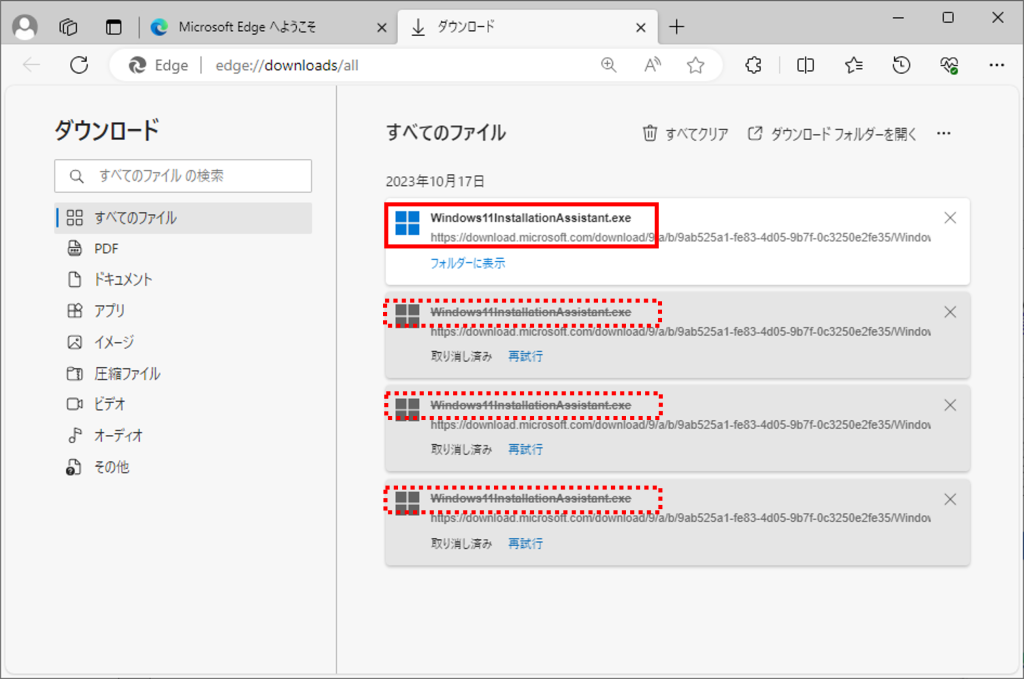Click the ダウンロード sidebar heading
The height and width of the screenshot is (679, 1024).
(x=107, y=131)
